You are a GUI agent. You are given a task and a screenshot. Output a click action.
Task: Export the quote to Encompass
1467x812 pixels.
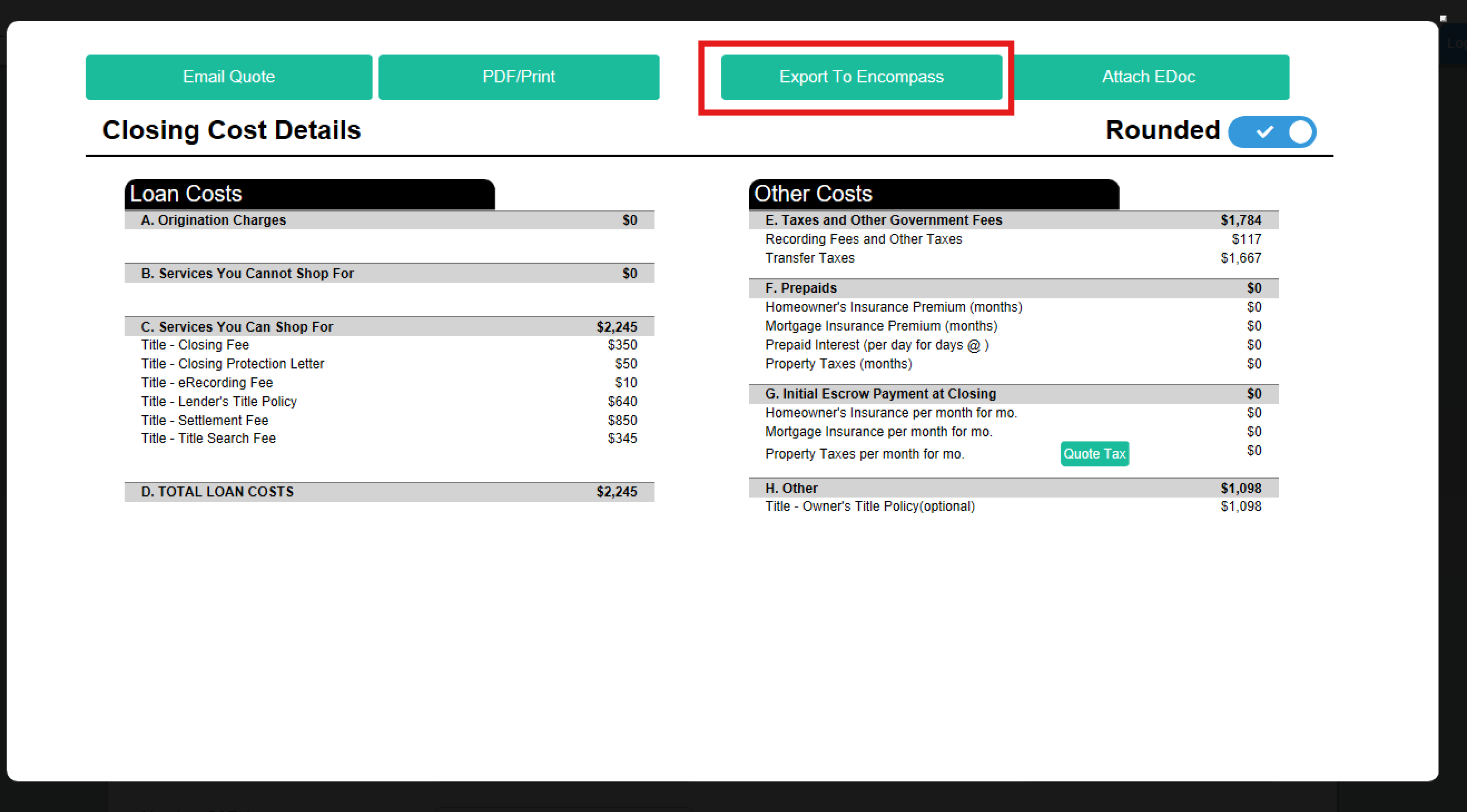(861, 77)
